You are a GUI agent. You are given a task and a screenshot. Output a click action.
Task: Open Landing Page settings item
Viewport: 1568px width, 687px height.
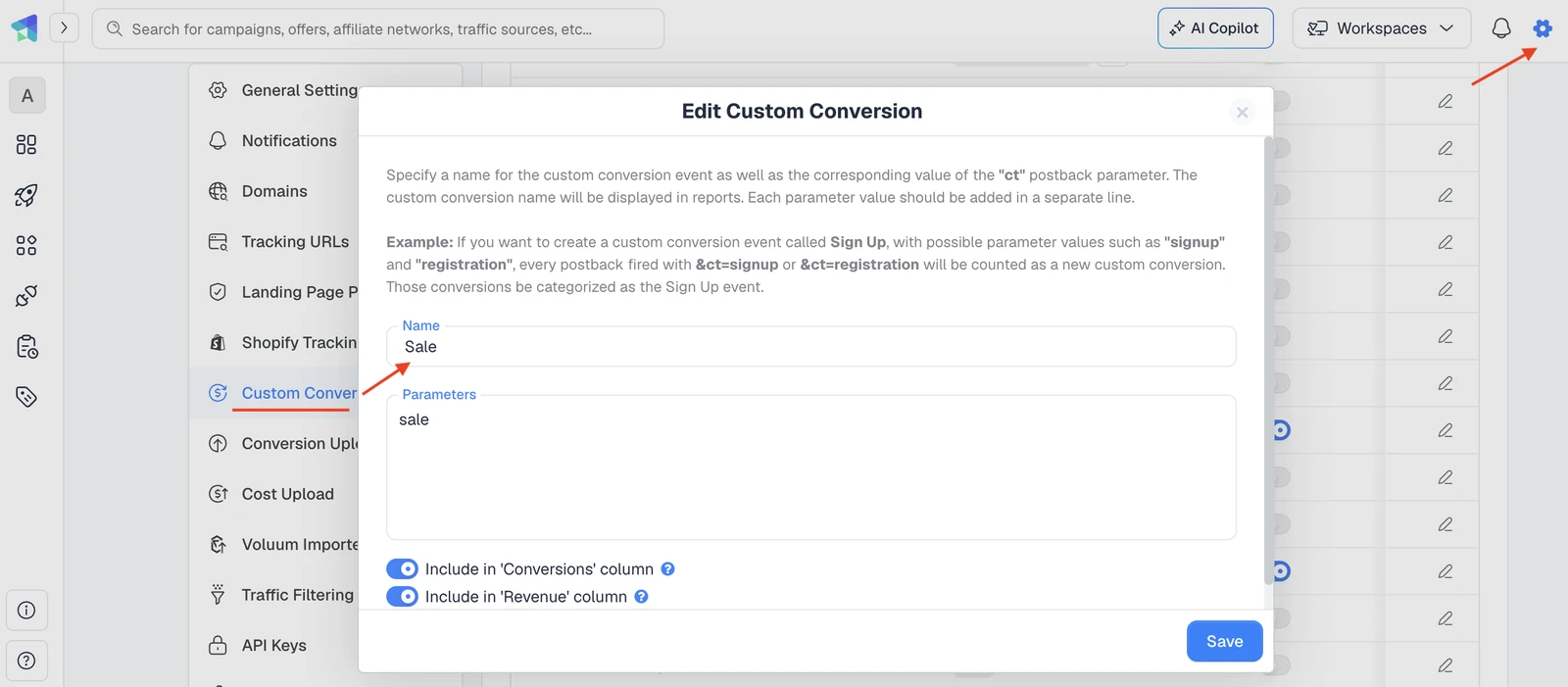(282, 292)
